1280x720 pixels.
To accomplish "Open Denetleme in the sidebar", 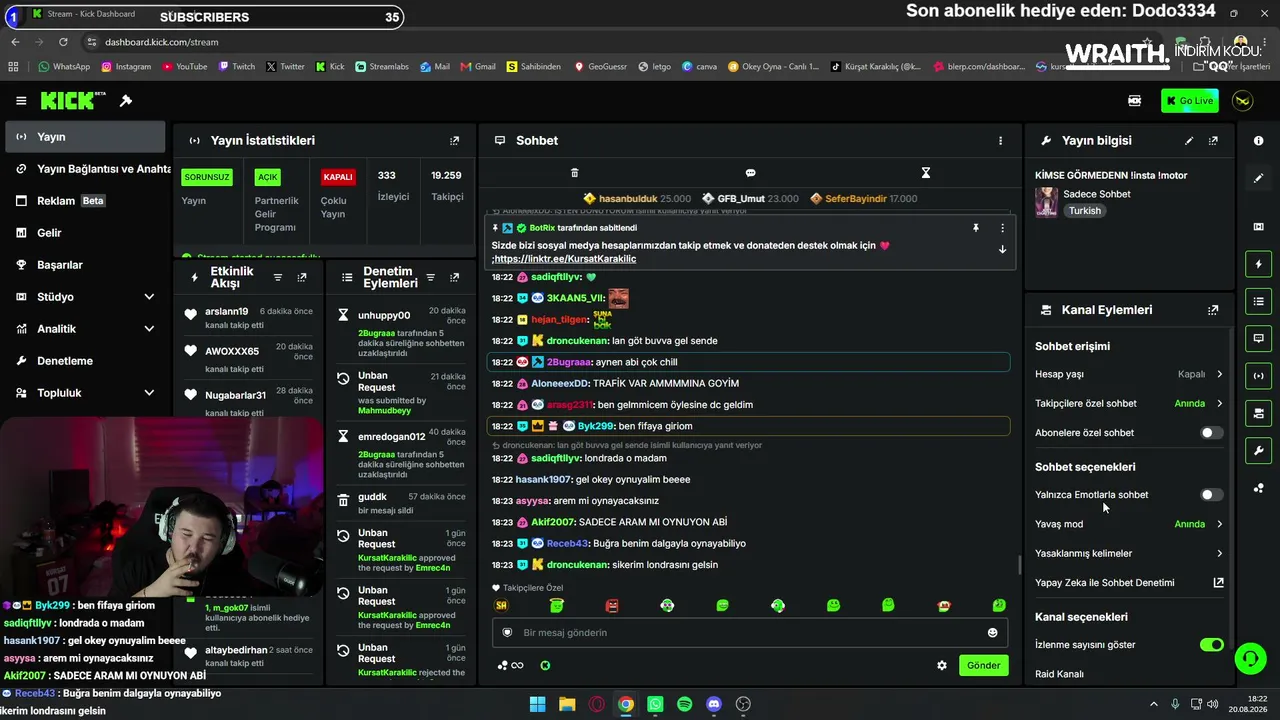I will pos(85,361).
